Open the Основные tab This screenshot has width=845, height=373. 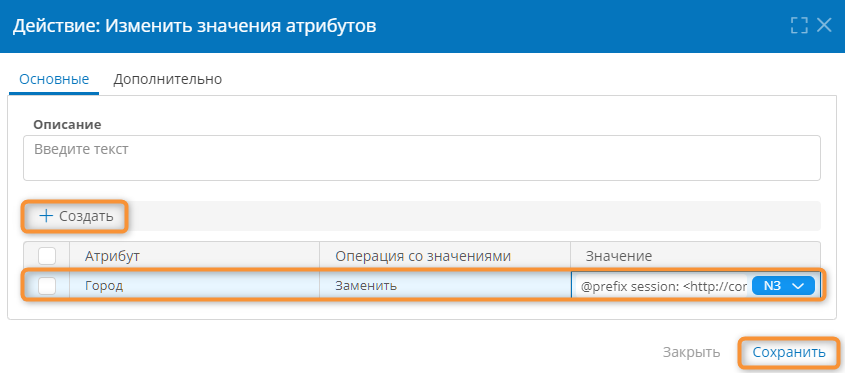point(54,79)
